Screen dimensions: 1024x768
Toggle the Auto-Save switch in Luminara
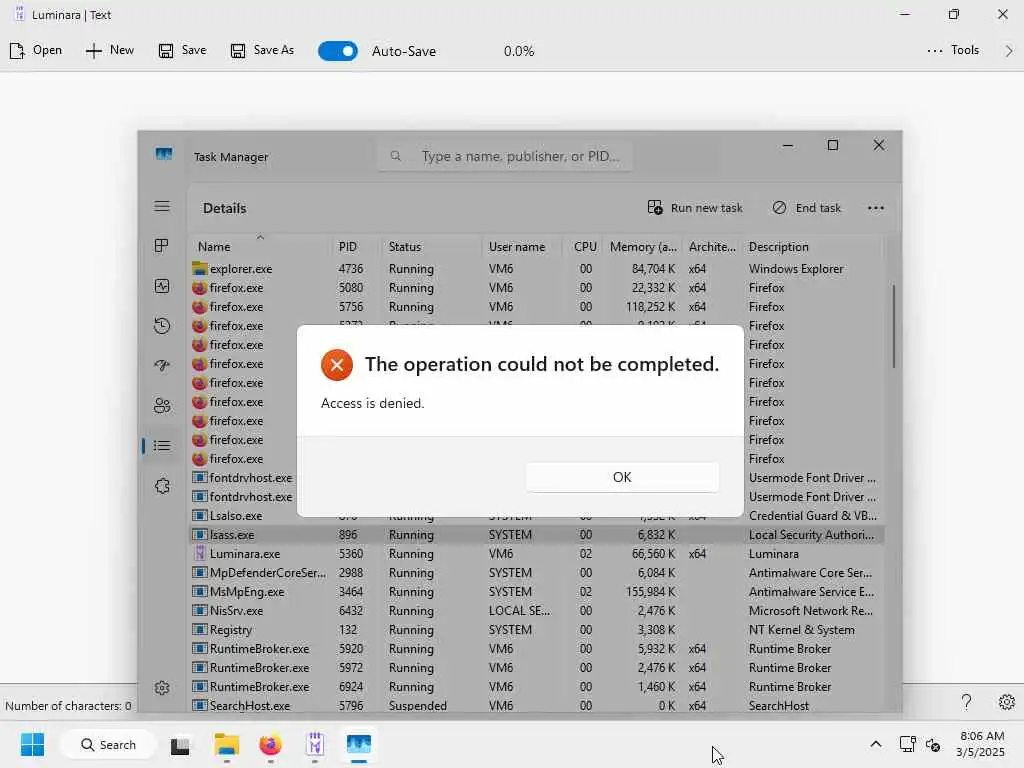click(x=338, y=51)
